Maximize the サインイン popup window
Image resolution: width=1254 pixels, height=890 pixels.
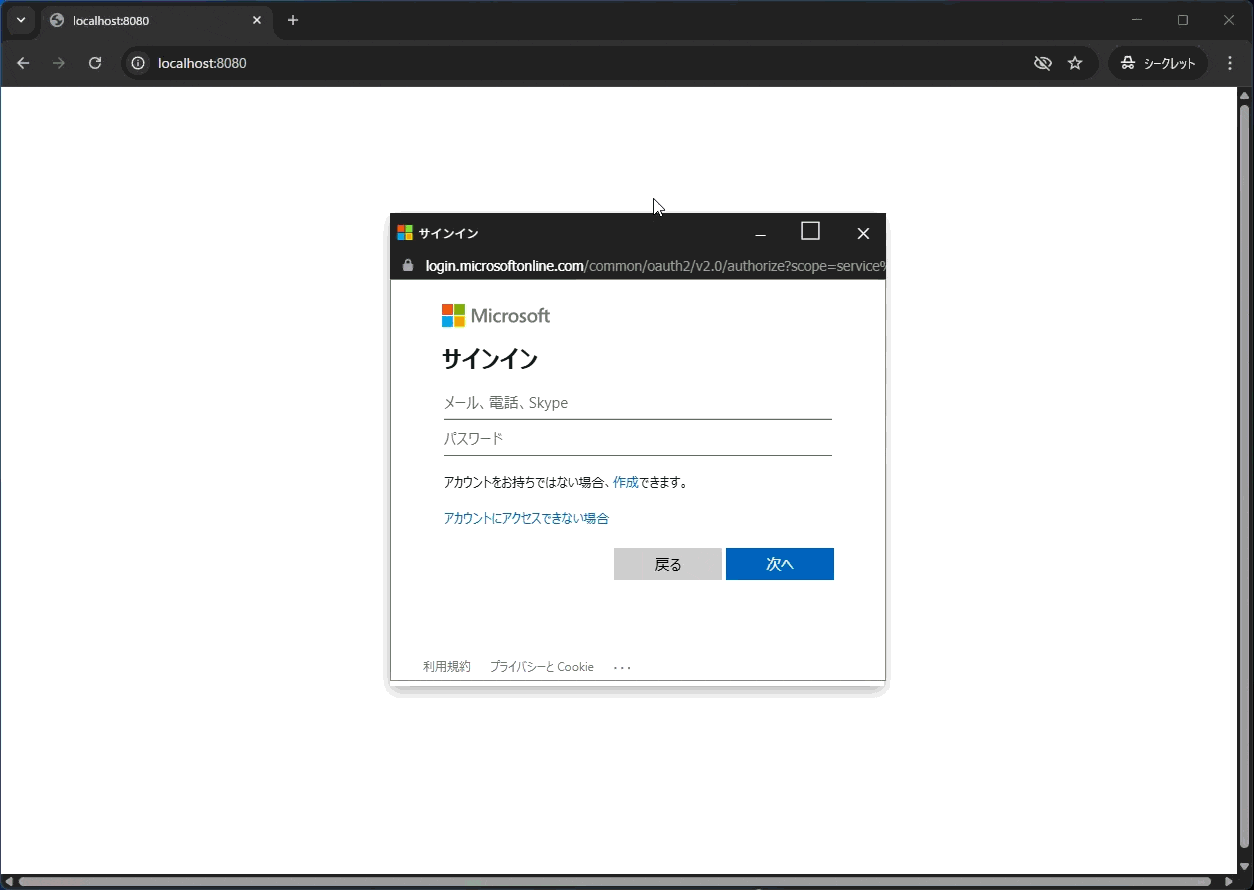[811, 232]
